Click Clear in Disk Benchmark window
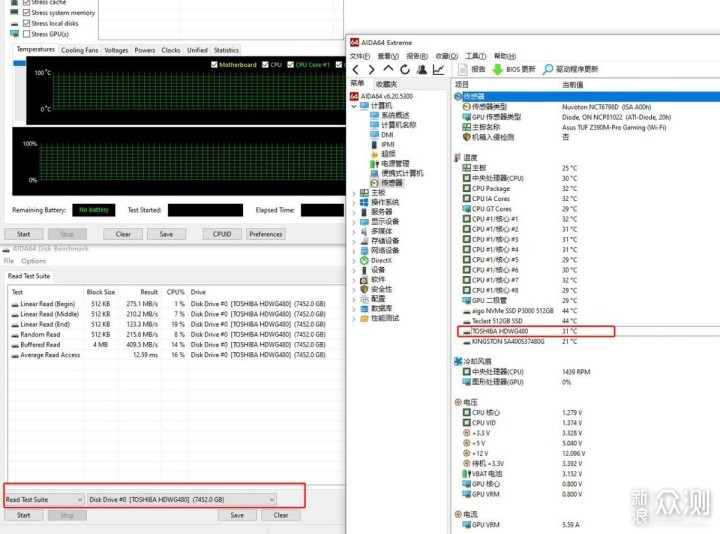 coord(281,515)
